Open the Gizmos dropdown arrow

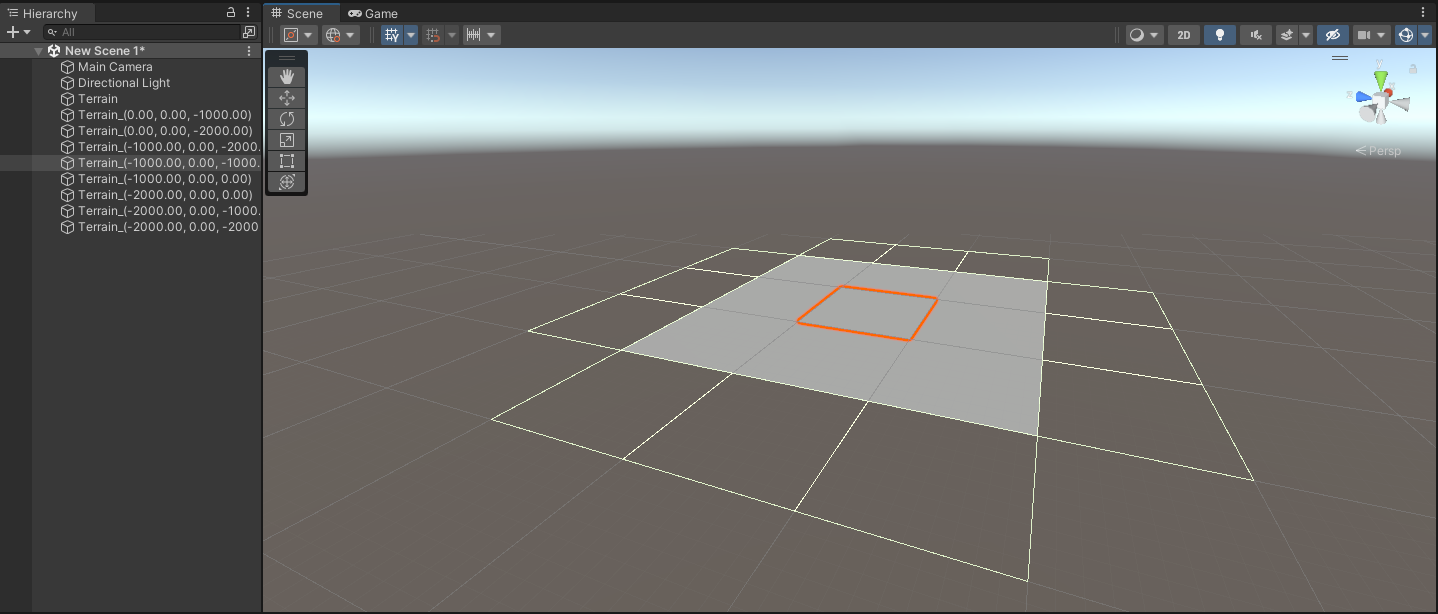tap(1425, 35)
